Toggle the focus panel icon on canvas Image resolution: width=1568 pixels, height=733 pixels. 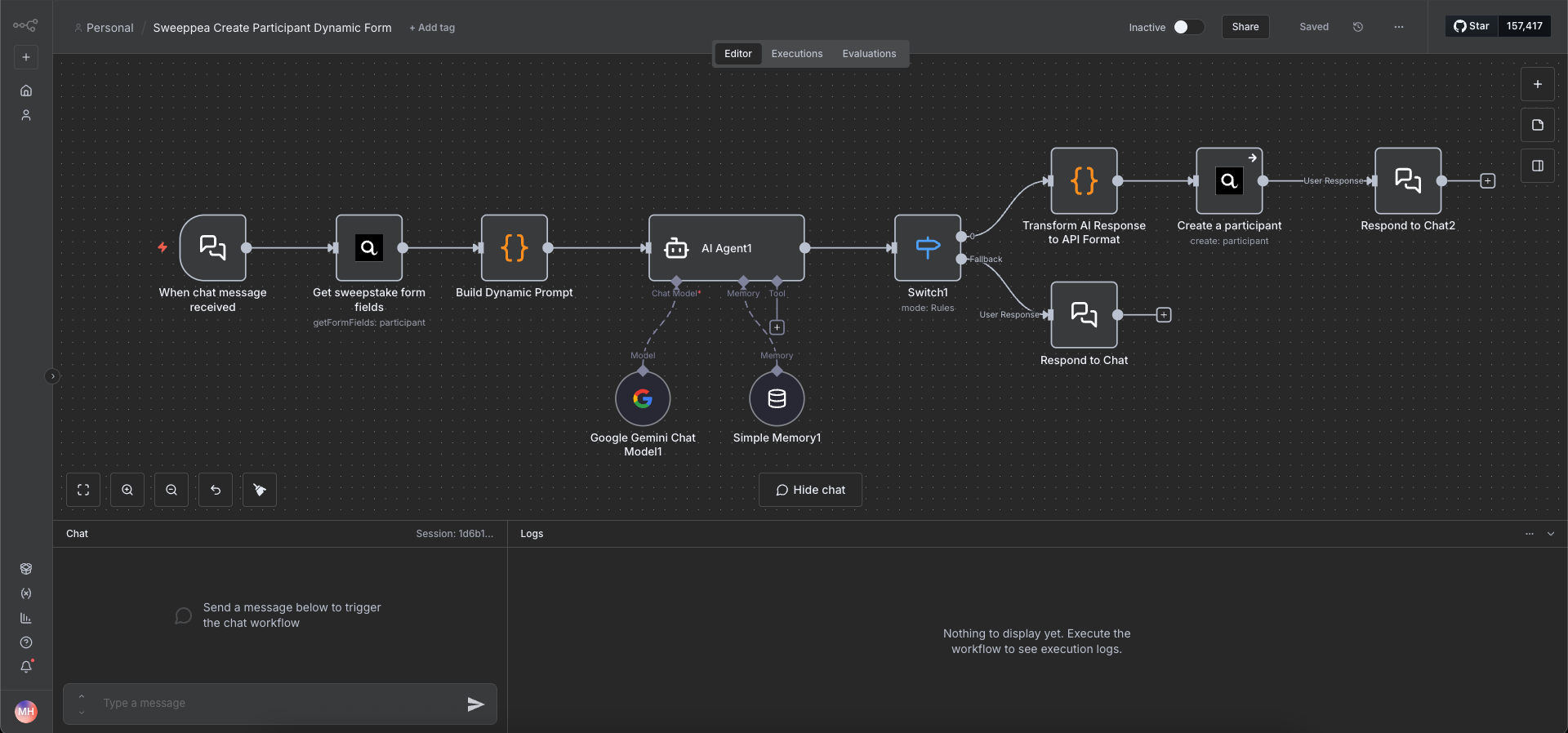point(1538,166)
